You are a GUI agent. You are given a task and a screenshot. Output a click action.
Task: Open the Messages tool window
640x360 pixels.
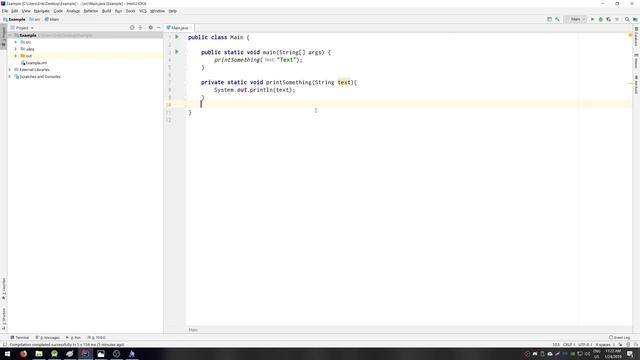[48, 338]
